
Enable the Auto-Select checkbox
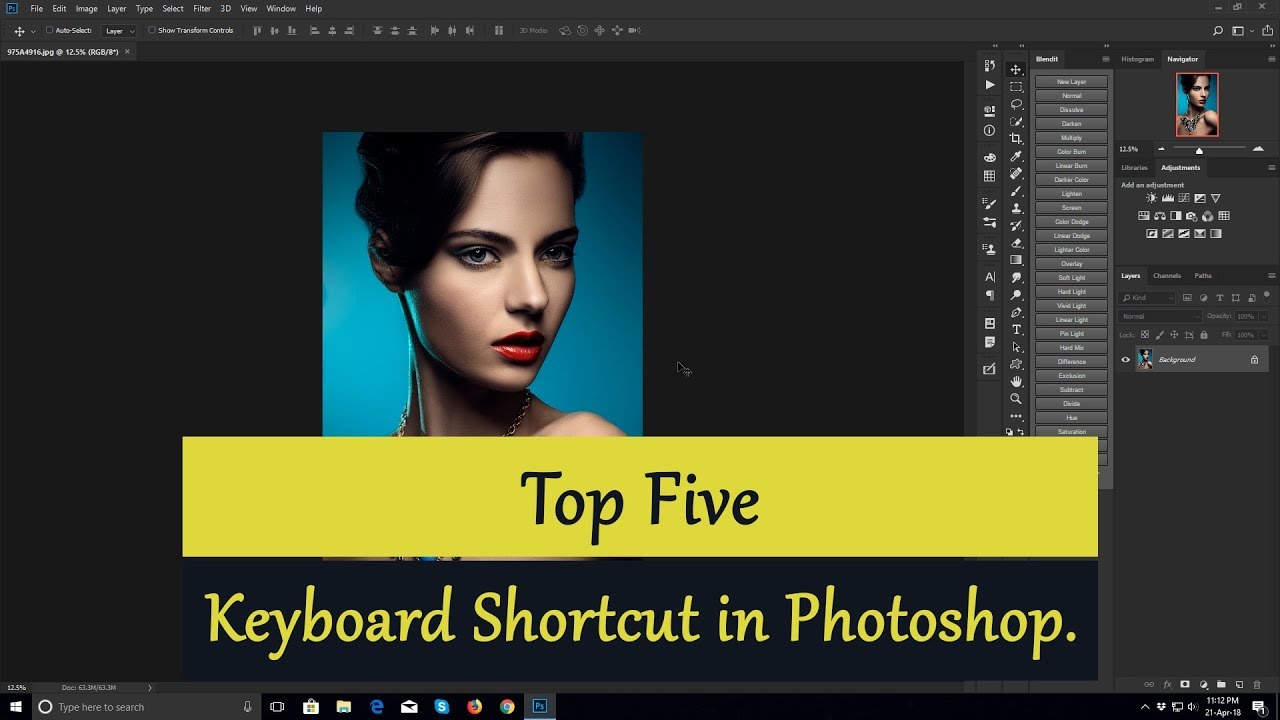[x=50, y=30]
